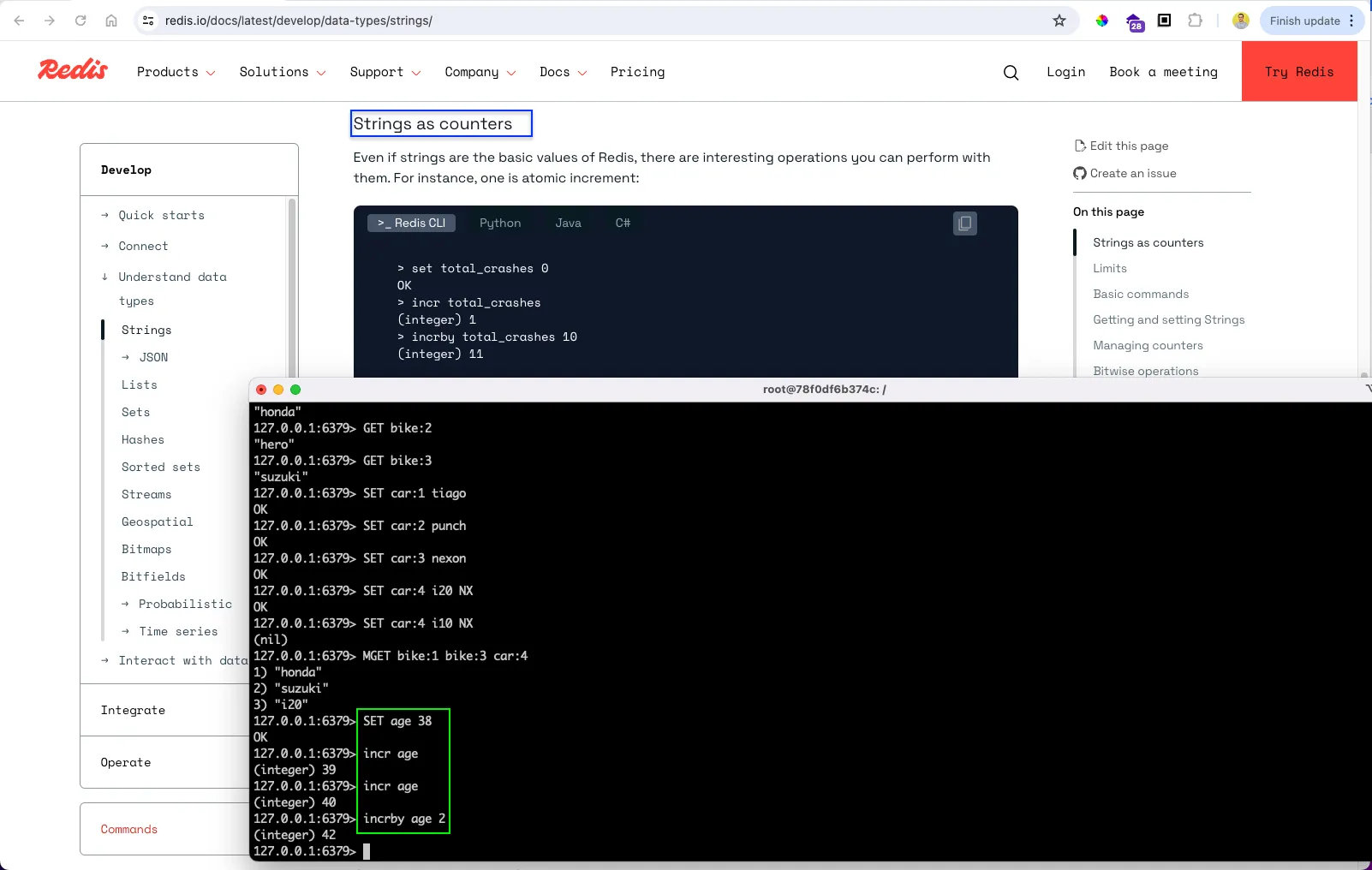Copy the code sample with the copy icon
Image resolution: width=1372 pixels, height=870 pixels.
(965, 223)
